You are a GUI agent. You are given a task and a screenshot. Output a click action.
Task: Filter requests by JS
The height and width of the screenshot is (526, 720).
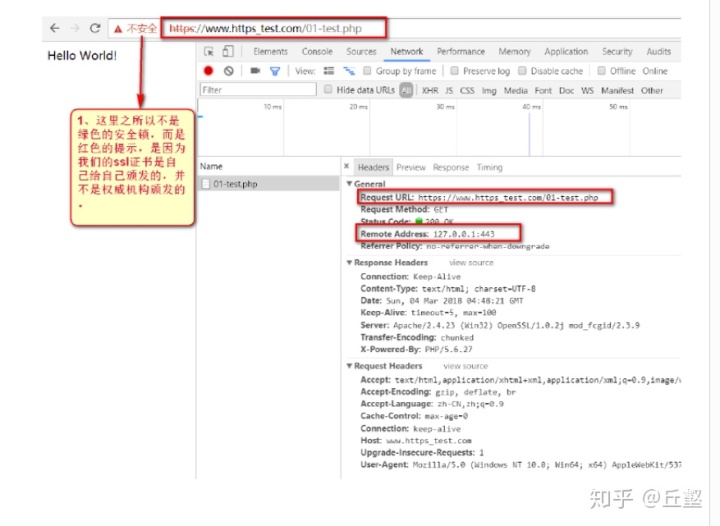click(x=449, y=90)
